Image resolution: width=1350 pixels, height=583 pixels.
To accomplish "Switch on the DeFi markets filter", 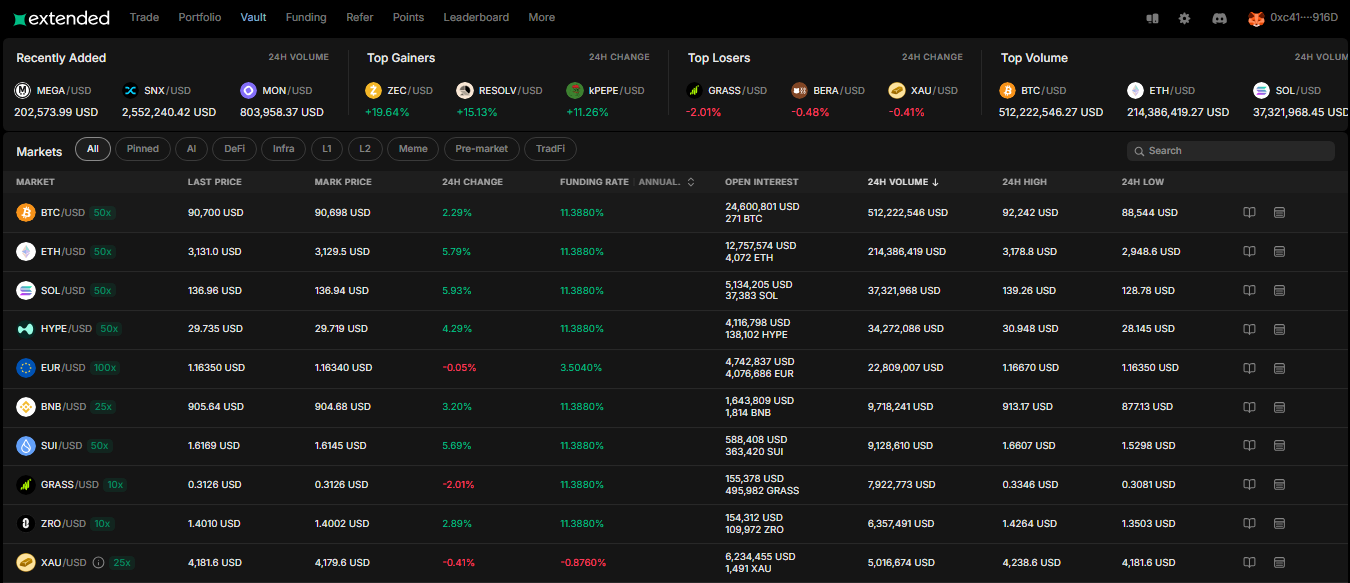I will (234, 148).
